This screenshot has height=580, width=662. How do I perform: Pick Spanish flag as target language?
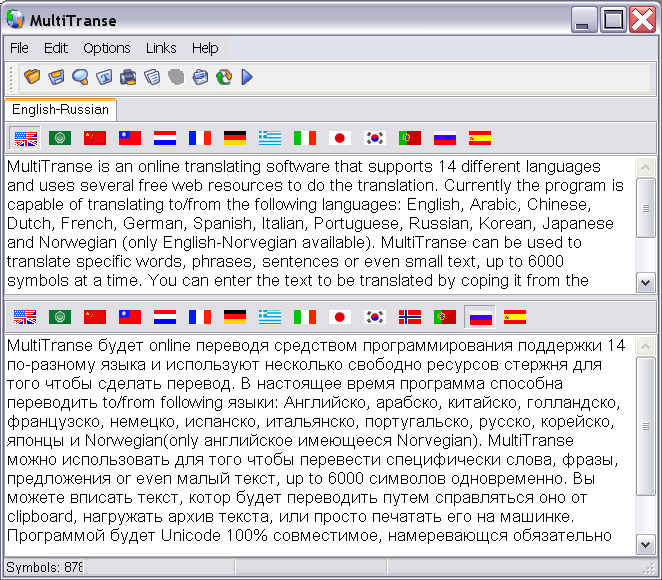515,317
